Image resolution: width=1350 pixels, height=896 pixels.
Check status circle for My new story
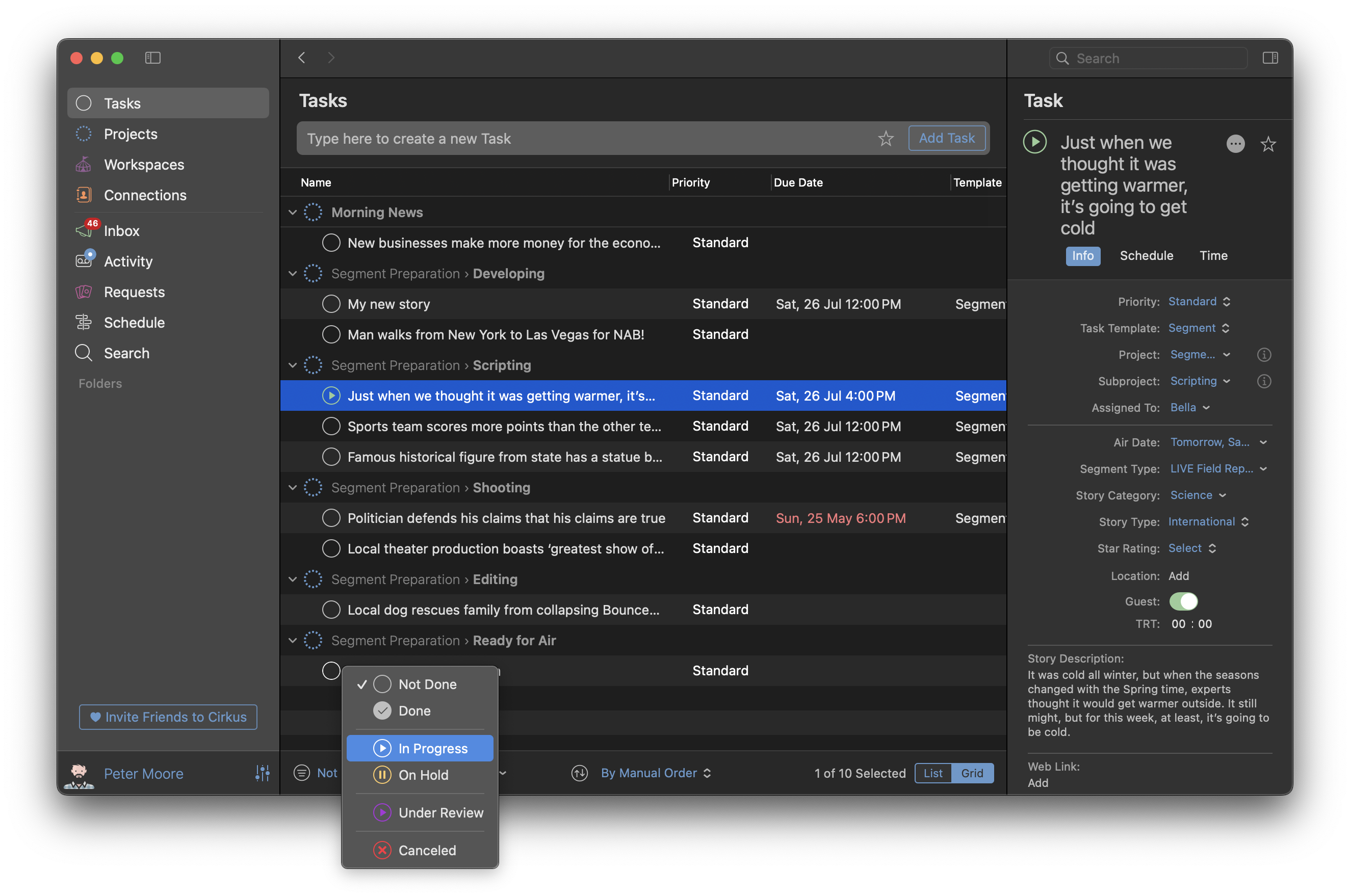point(331,304)
